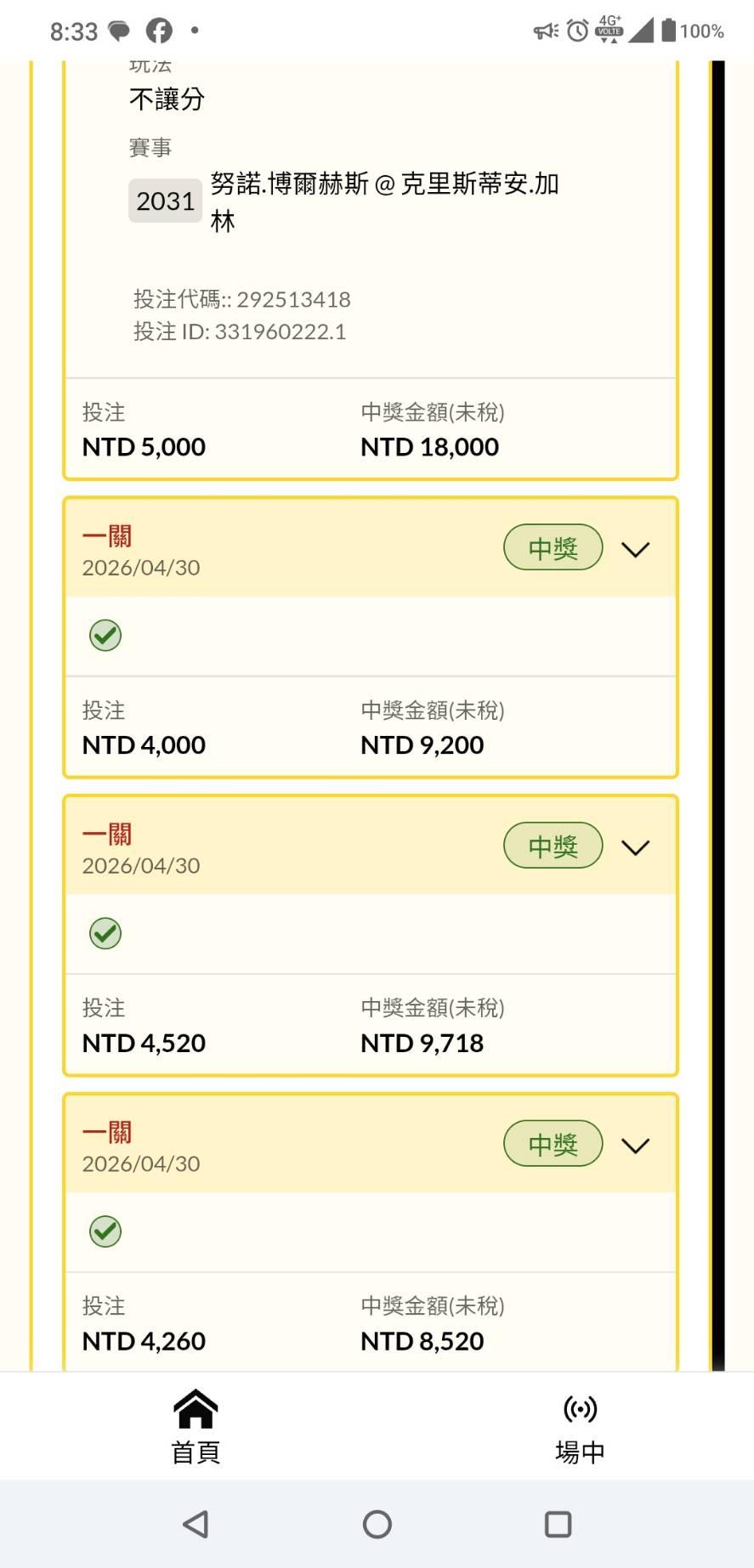Tap 中獎 badge on NTD 4,520 bet
Viewport: 754px width, 1568px height.
(x=553, y=846)
